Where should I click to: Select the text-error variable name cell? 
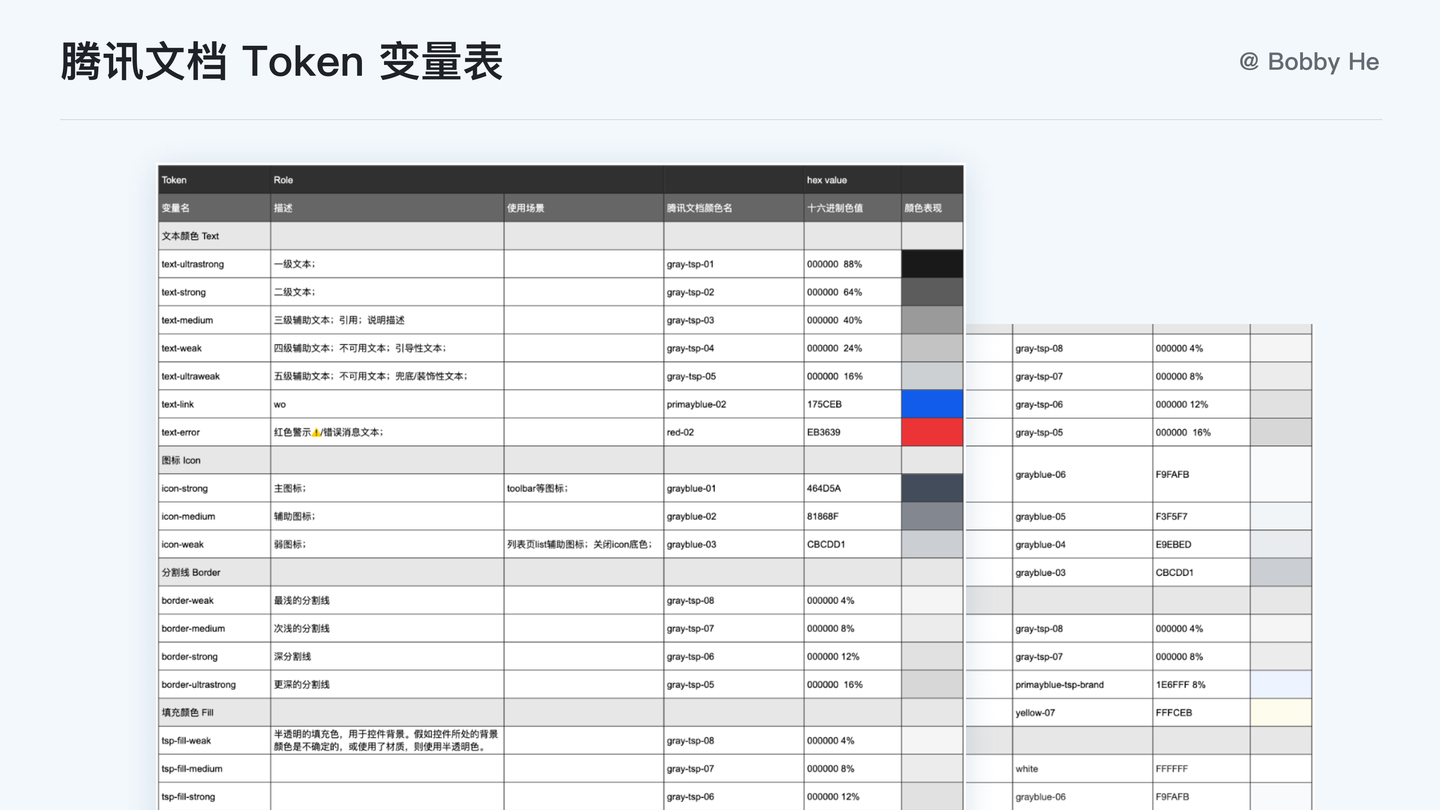pos(184,432)
